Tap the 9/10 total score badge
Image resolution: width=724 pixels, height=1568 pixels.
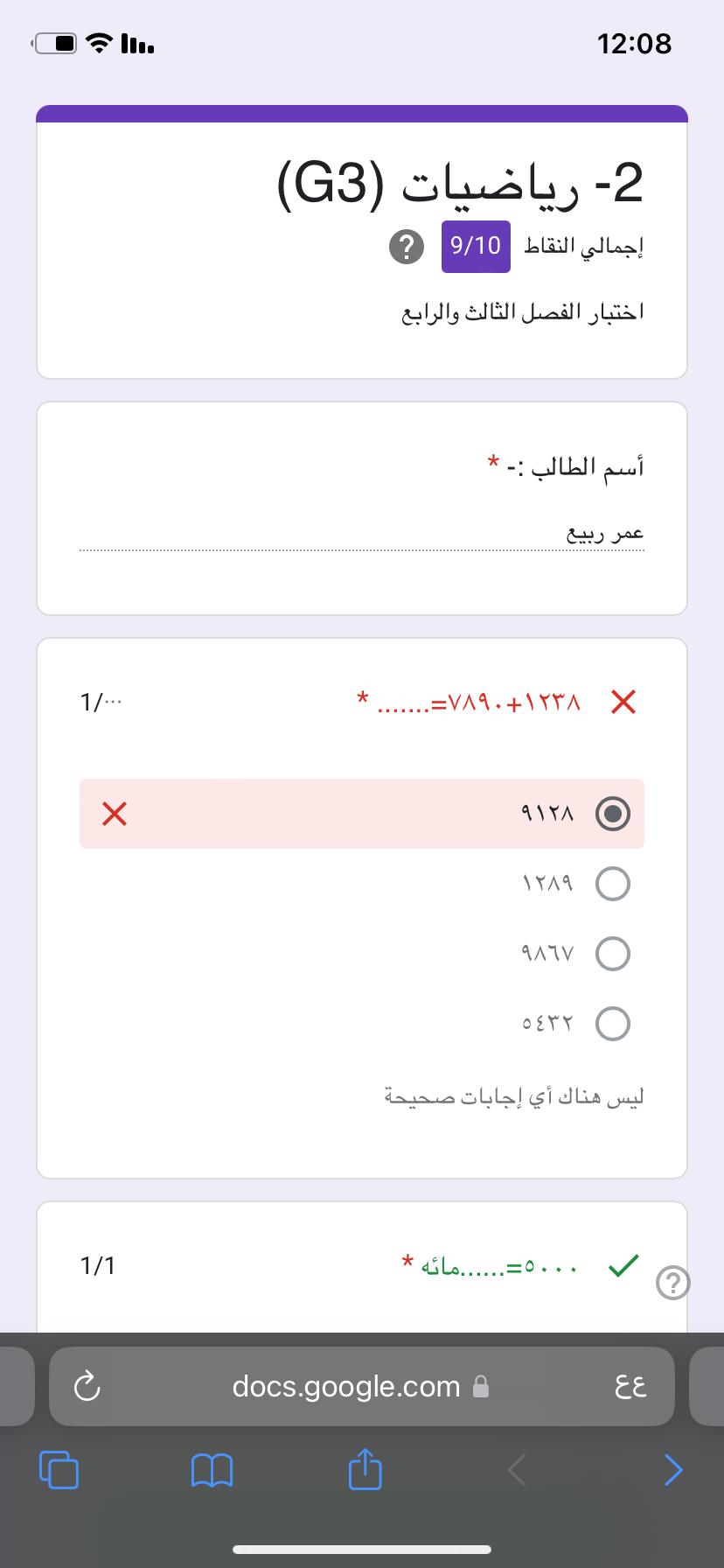pos(476,247)
